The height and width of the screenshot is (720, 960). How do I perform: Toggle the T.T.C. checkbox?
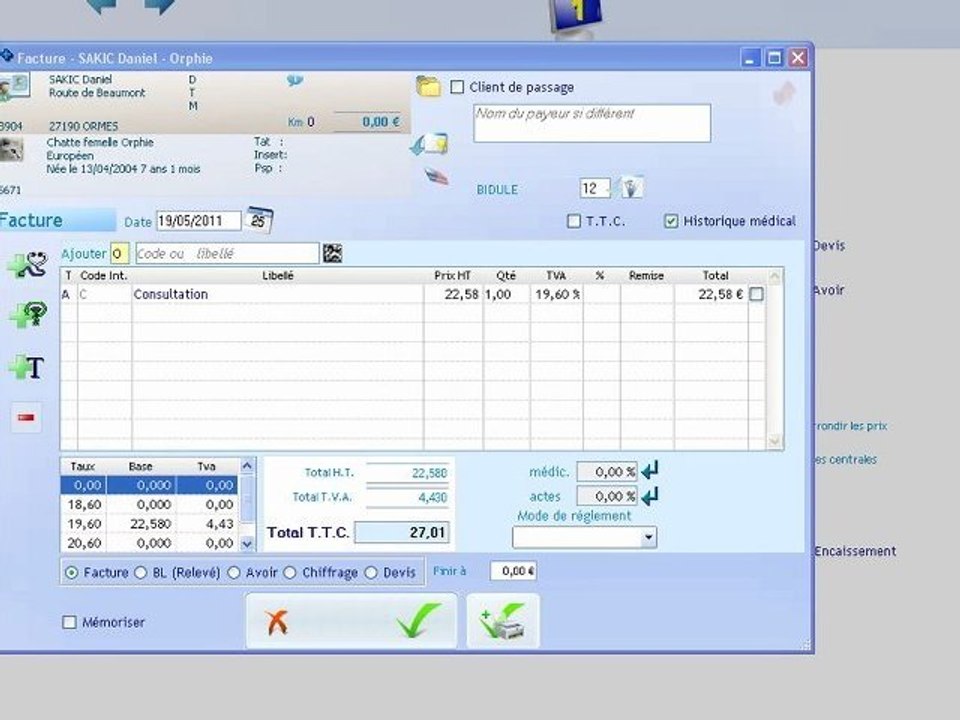pyautogui.click(x=574, y=221)
